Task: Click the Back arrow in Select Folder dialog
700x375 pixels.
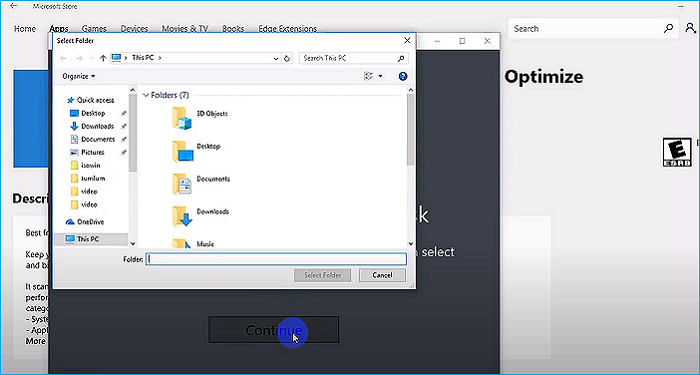Action: click(x=63, y=58)
